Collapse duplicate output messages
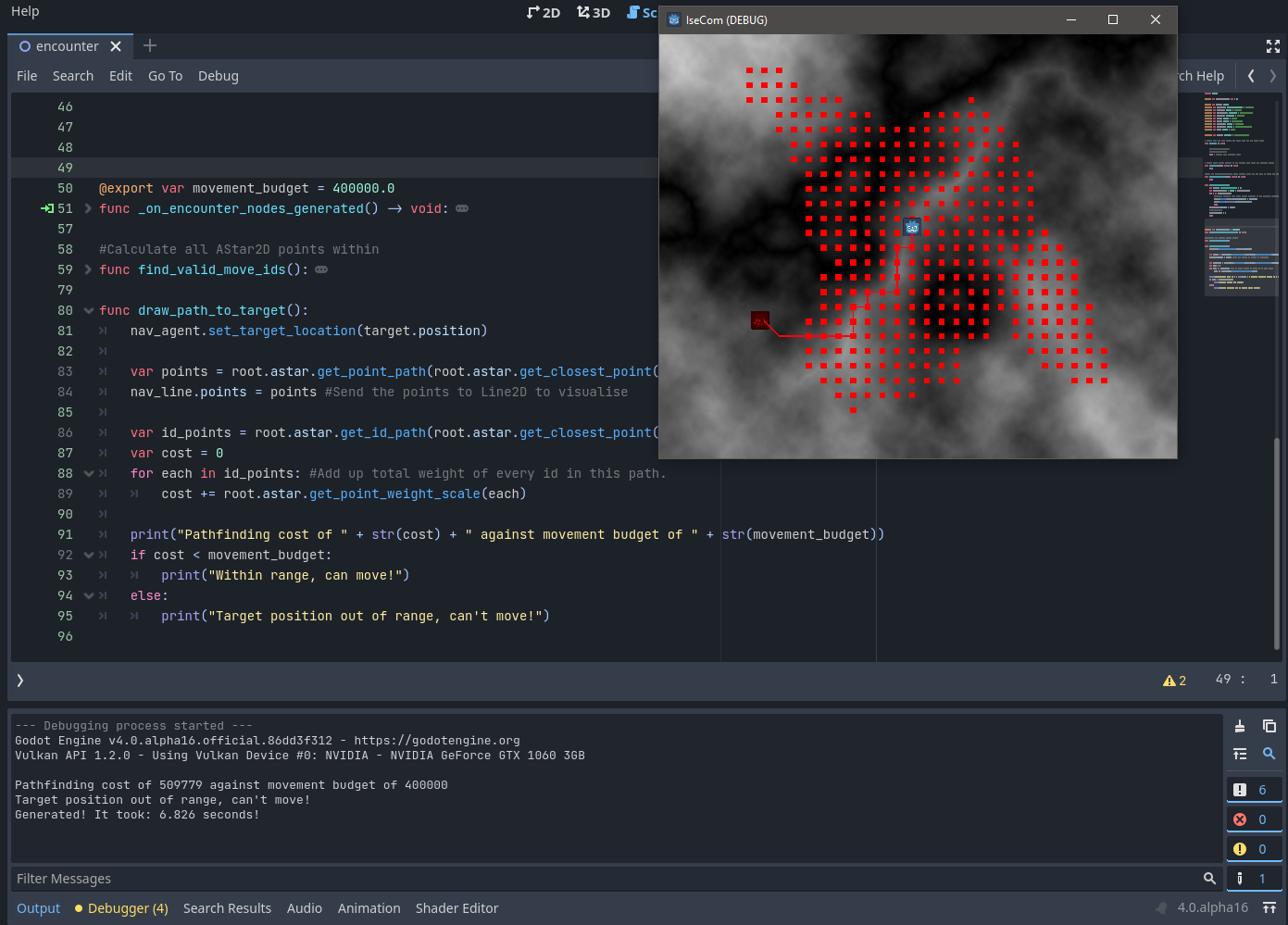Image resolution: width=1288 pixels, height=925 pixels. (x=1240, y=754)
